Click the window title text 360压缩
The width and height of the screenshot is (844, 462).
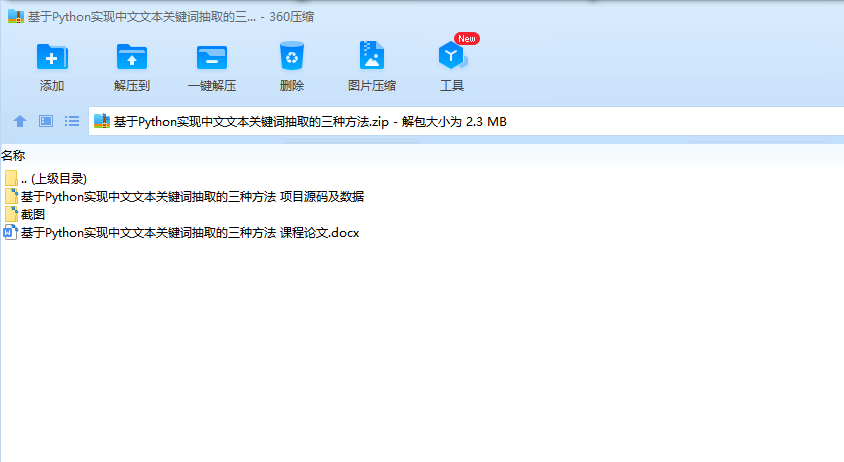click(x=291, y=17)
